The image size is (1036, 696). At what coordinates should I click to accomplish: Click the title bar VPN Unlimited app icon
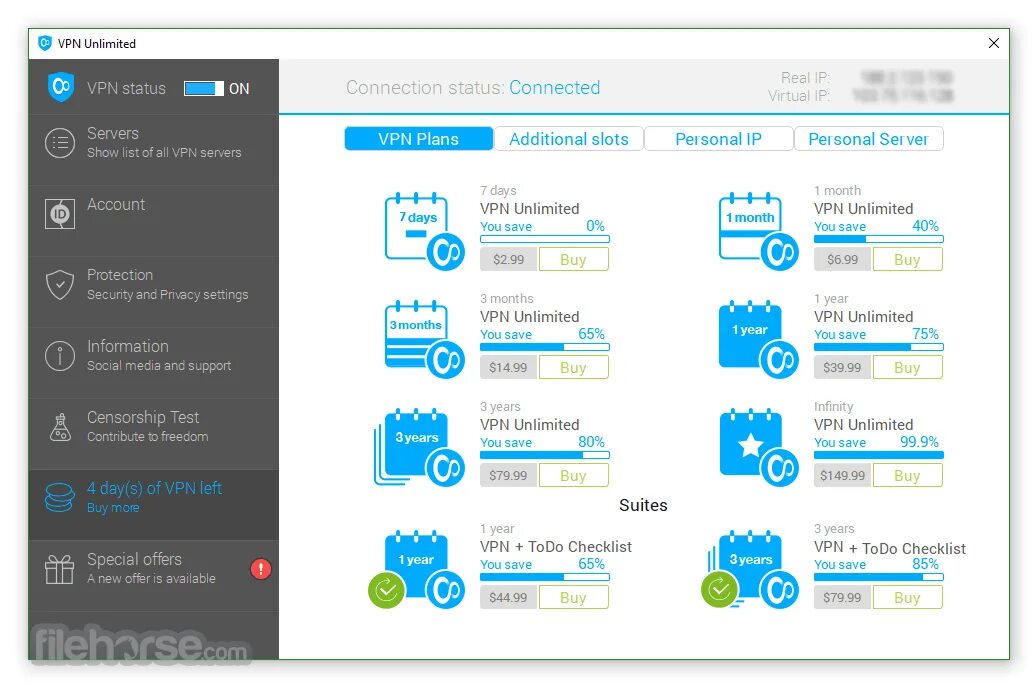click(45, 43)
